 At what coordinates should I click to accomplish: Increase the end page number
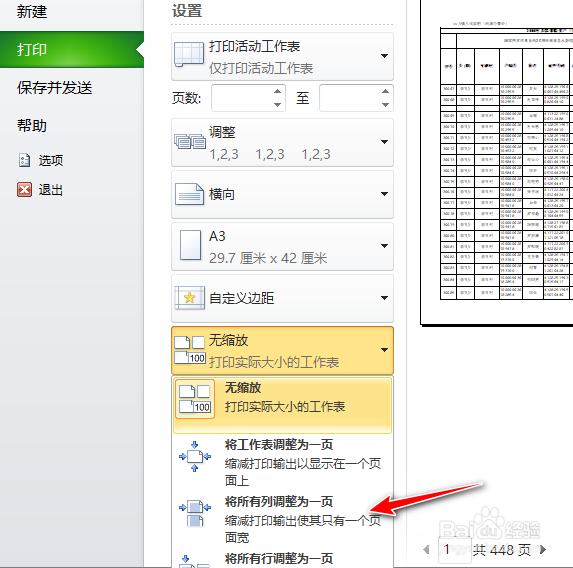385,91
